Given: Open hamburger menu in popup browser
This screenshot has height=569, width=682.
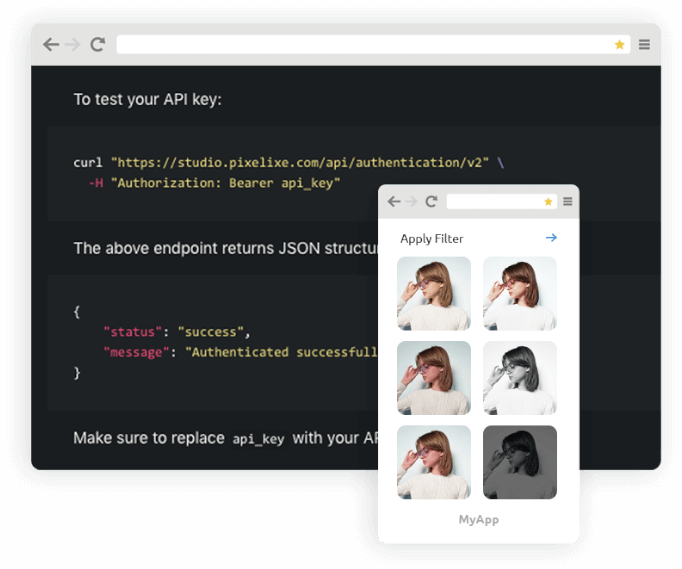Looking at the screenshot, I should click(x=567, y=202).
